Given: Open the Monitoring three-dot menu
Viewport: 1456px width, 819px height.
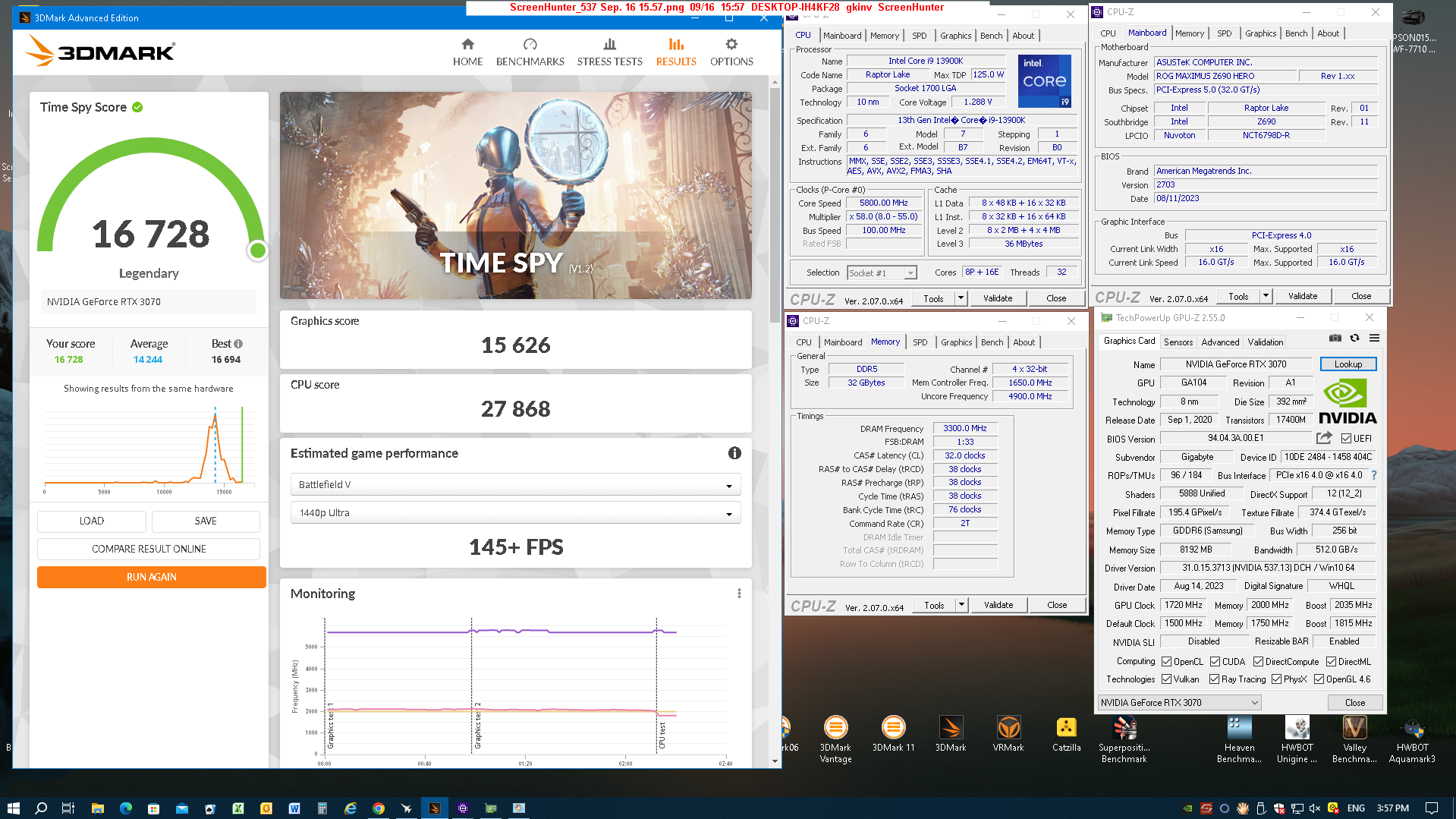Looking at the screenshot, I should coord(739,594).
